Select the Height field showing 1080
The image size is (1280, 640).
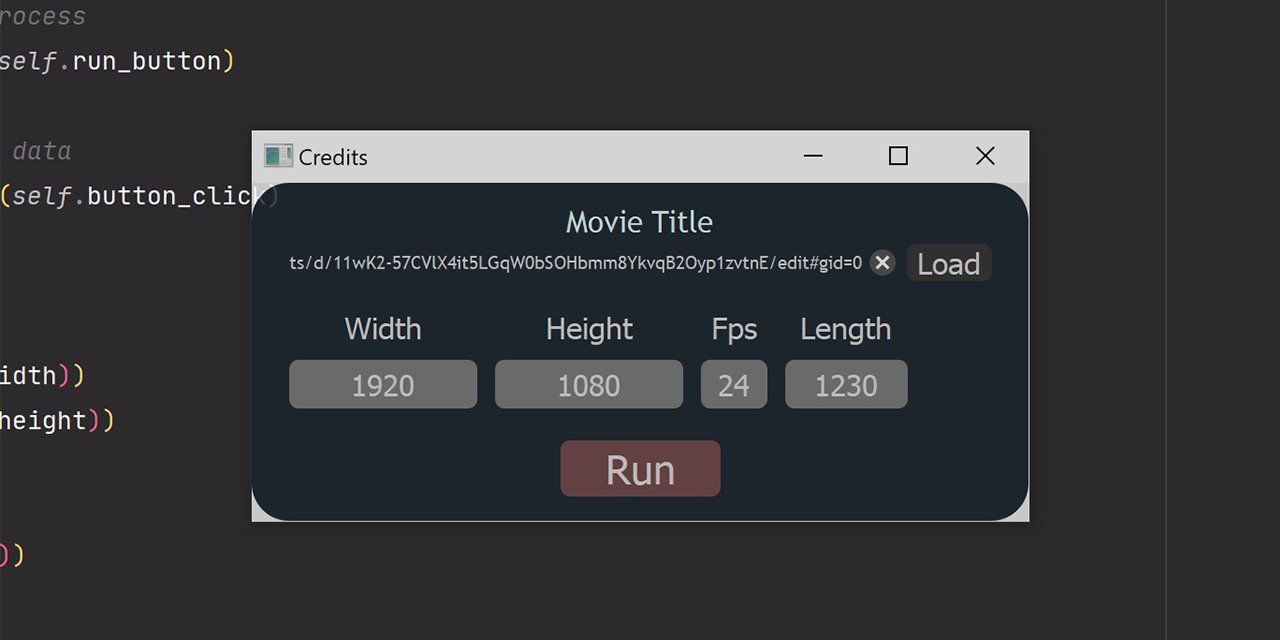click(x=588, y=384)
